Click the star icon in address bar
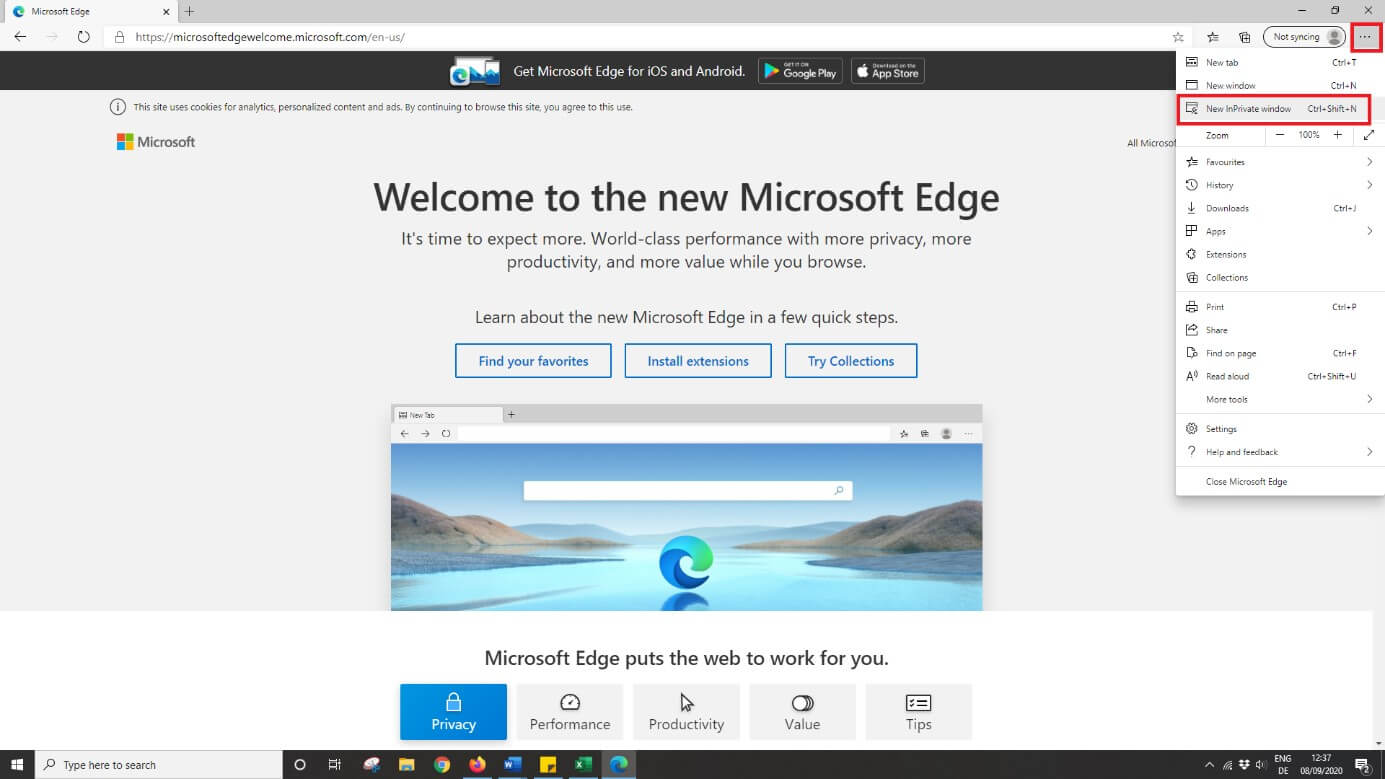This screenshot has height=779, width=1385. coord(1178,37)
